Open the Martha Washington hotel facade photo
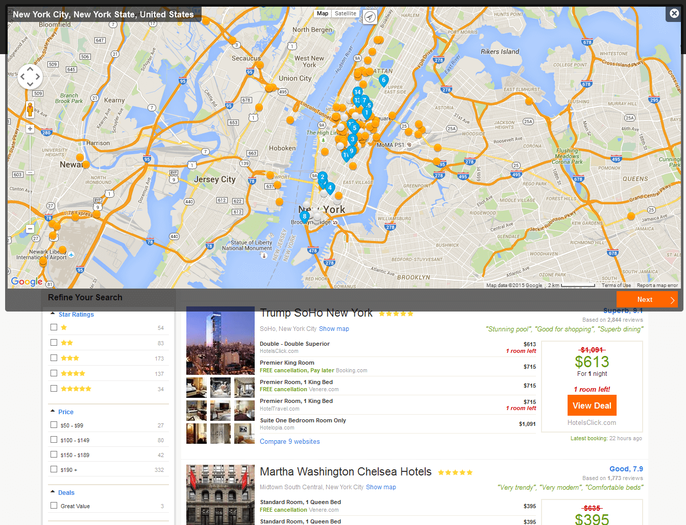The image size is (686, 525). (x=220, y=495)
